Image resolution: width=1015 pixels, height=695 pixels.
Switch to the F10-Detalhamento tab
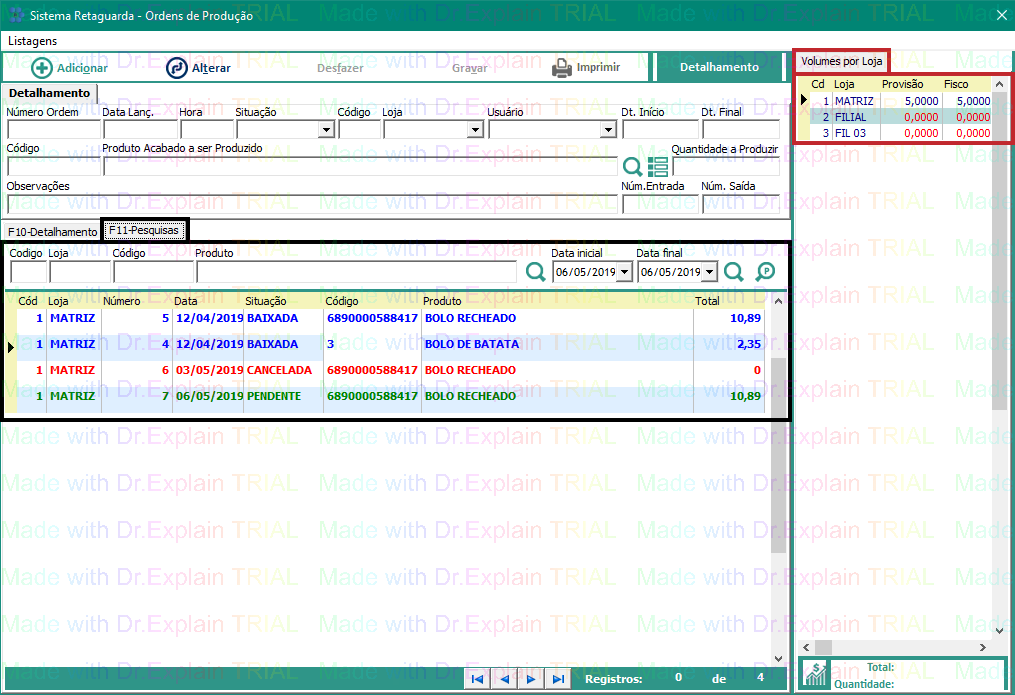[52, 232]
